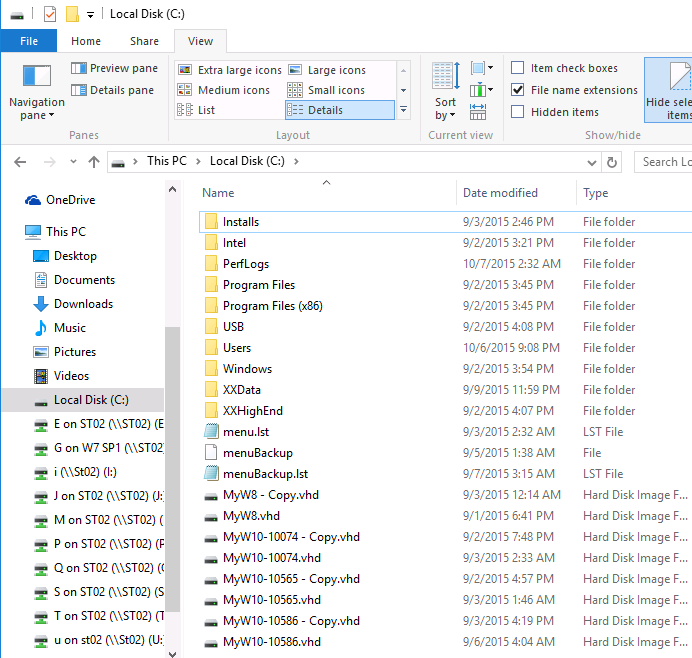Select the MyW8.vhd disk image

(x=242, y=515)
